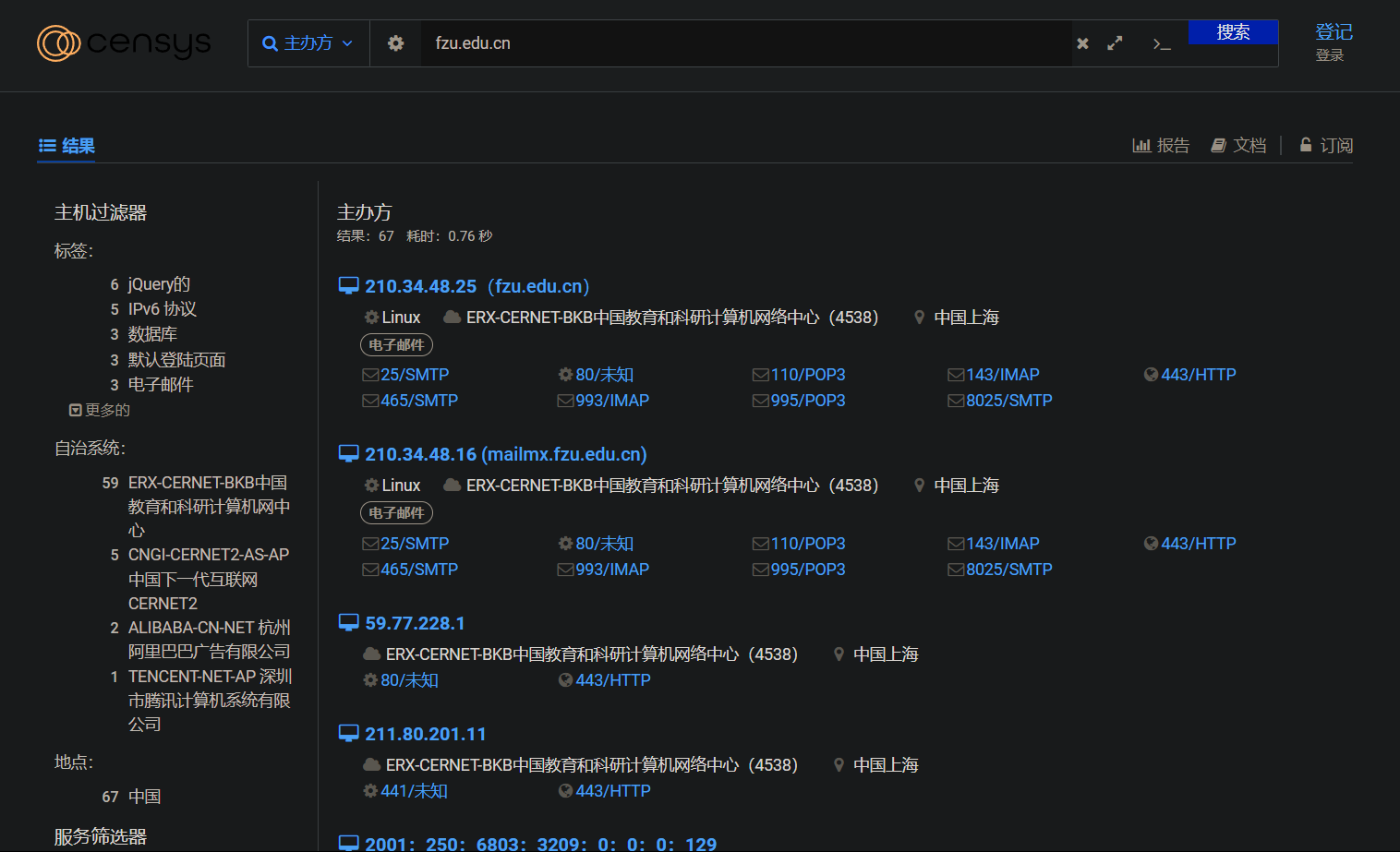
Task: Open 110/POP3 service of 210.34.48.25
Action: coord(799,375)
